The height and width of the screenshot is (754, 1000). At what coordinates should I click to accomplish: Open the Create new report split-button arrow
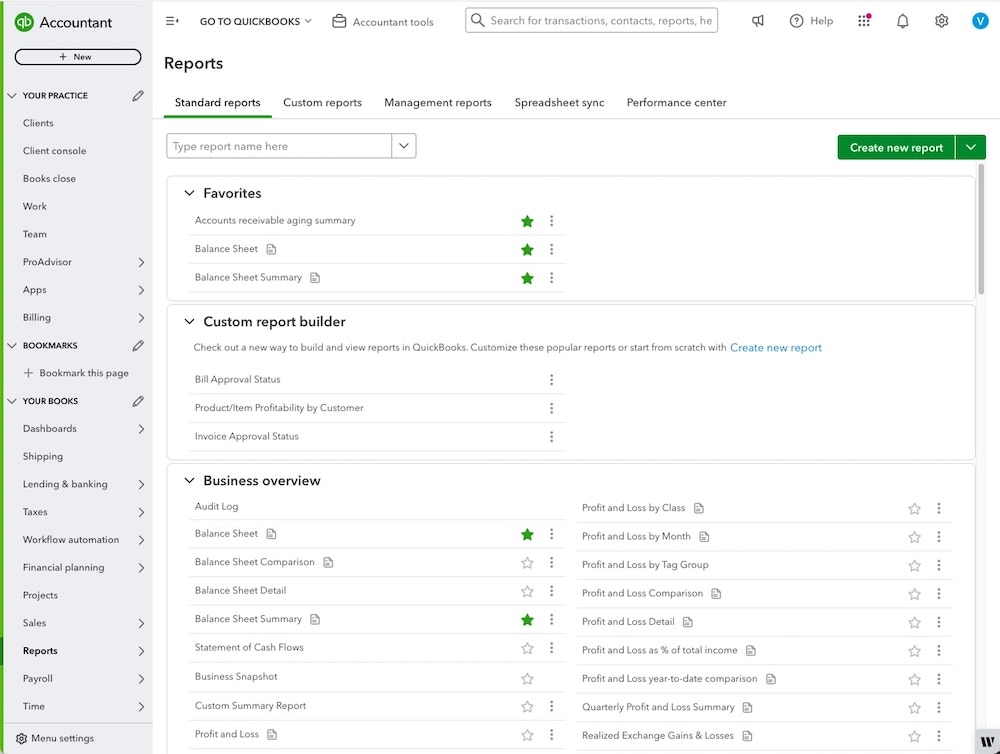click(970, 147)
